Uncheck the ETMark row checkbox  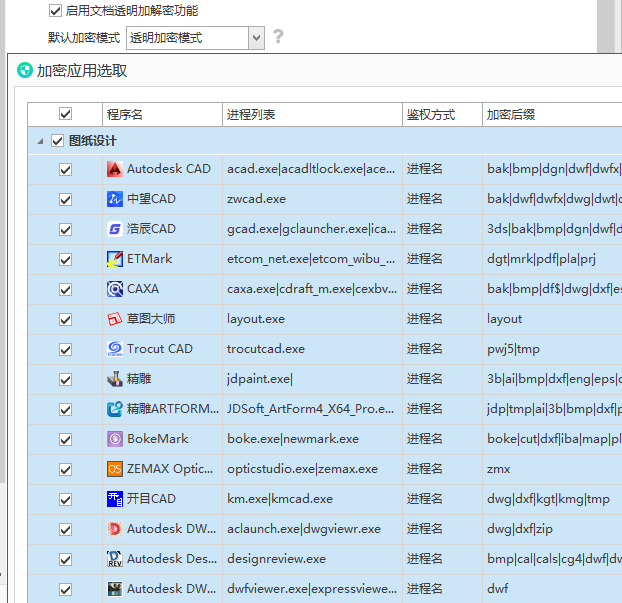[x=65, y=259]
